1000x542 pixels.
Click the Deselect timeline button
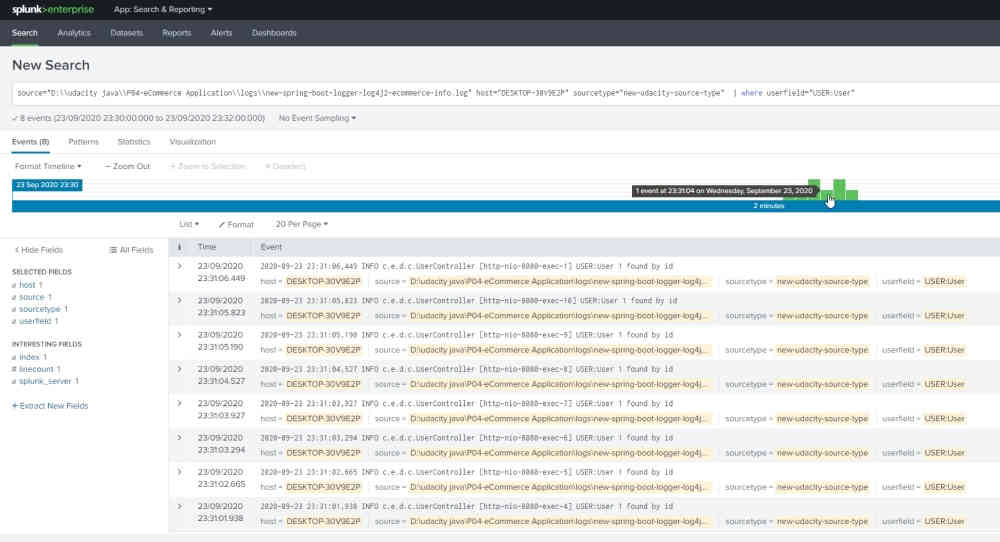tap(285, 166)
